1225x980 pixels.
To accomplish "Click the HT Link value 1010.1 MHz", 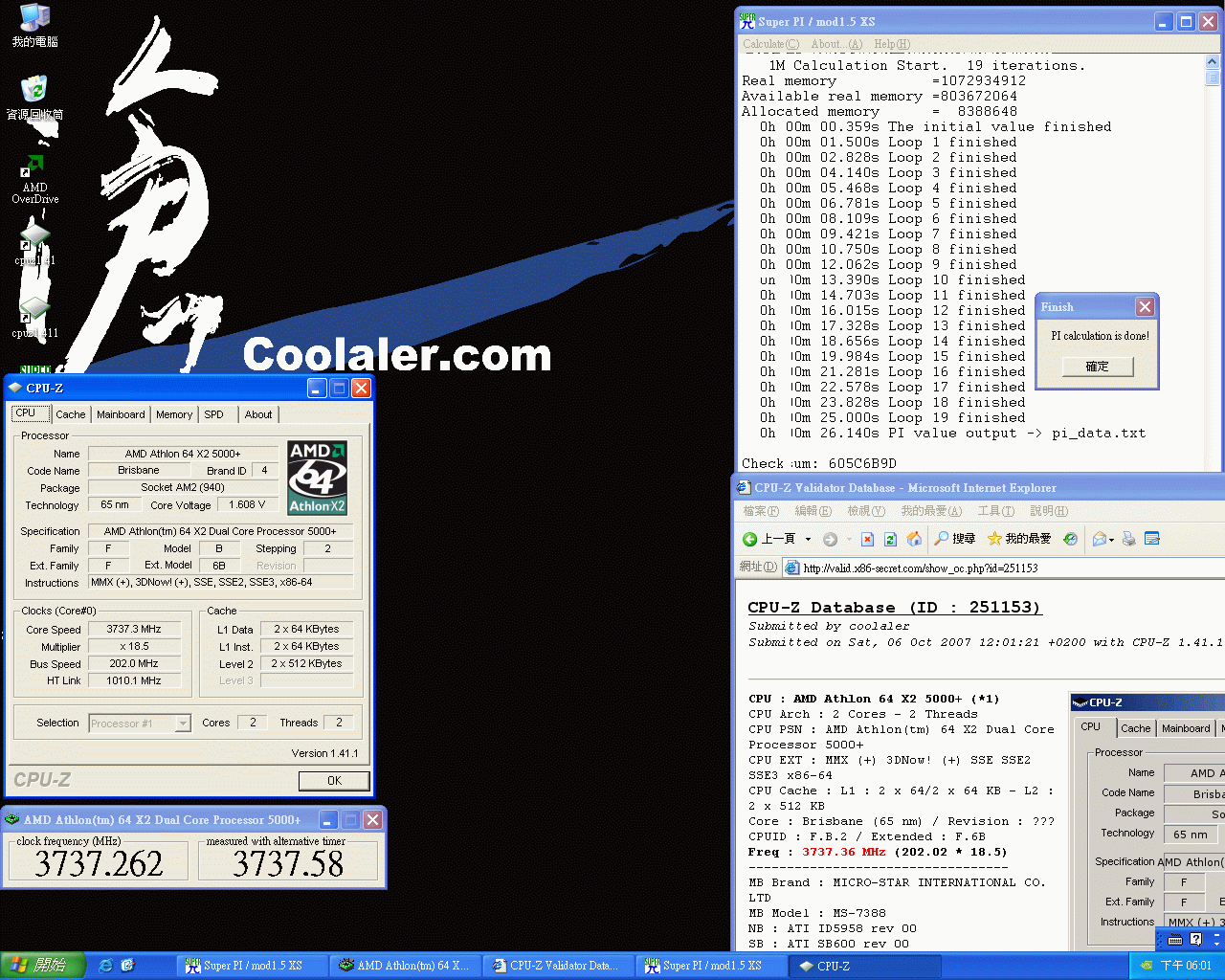I will [x=134, y=680].
